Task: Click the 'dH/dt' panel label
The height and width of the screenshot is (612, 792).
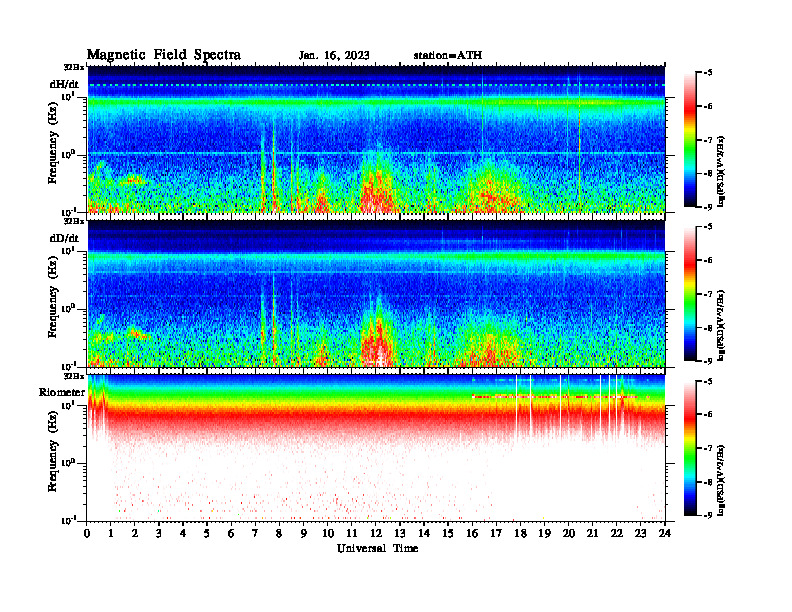Action: tap(64, 84)
